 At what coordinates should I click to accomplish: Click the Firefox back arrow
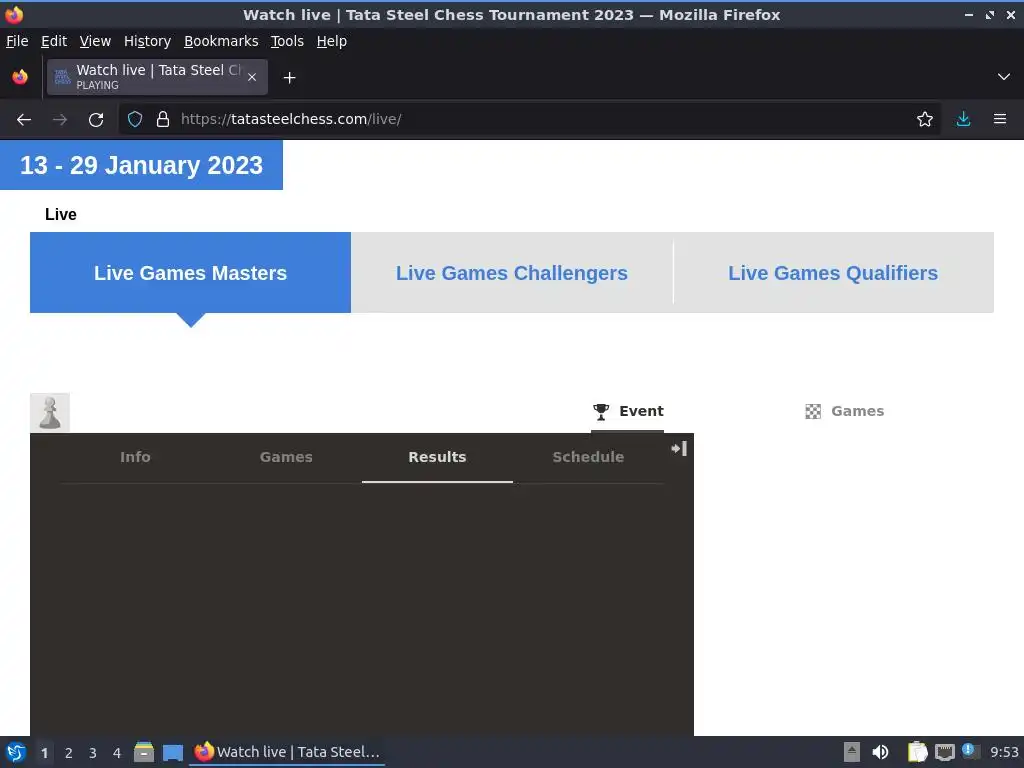pyautogui.click(x=24, y=120)
